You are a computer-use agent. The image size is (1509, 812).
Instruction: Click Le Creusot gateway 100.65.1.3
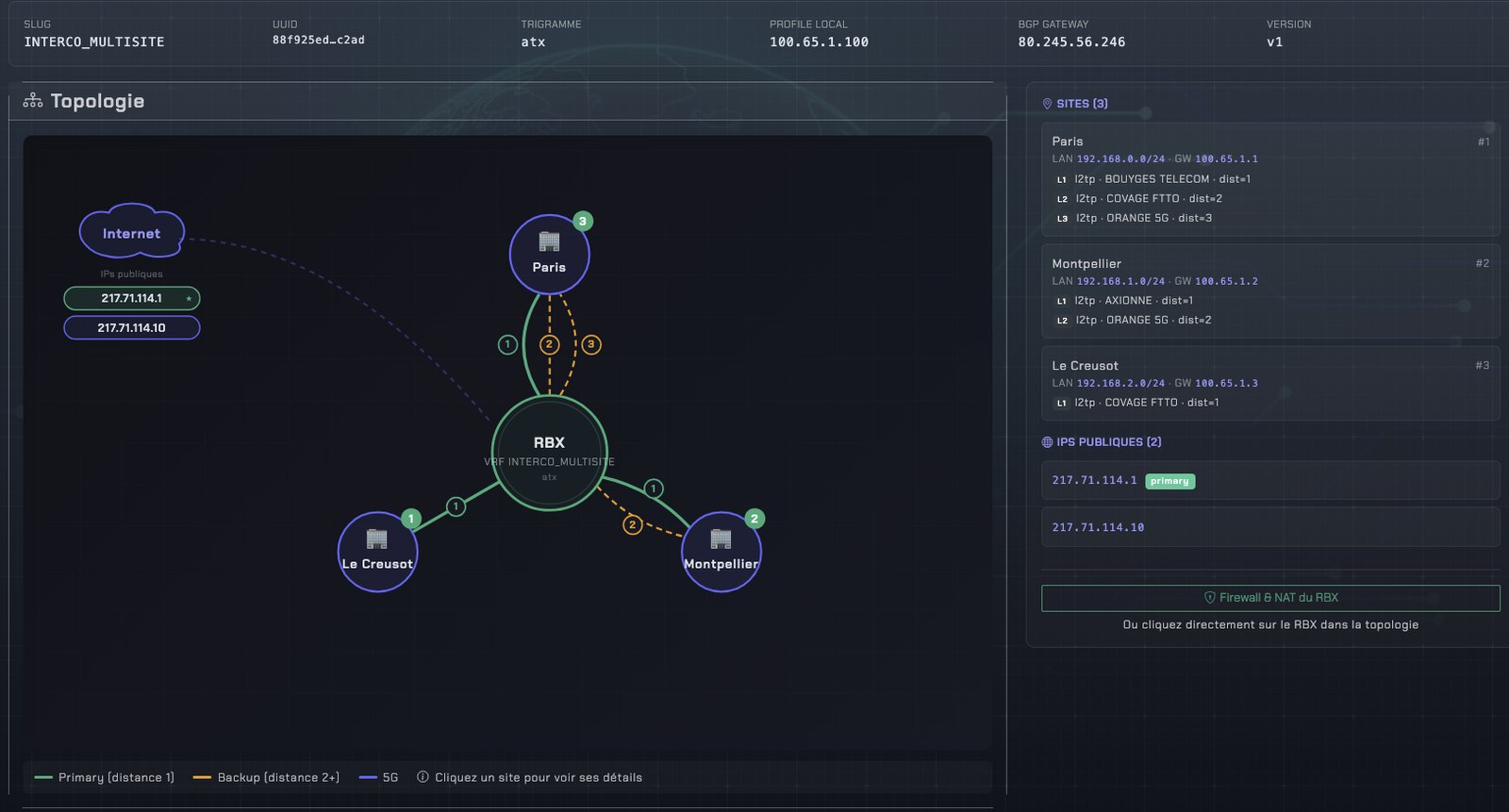(x=1226, y=383)
